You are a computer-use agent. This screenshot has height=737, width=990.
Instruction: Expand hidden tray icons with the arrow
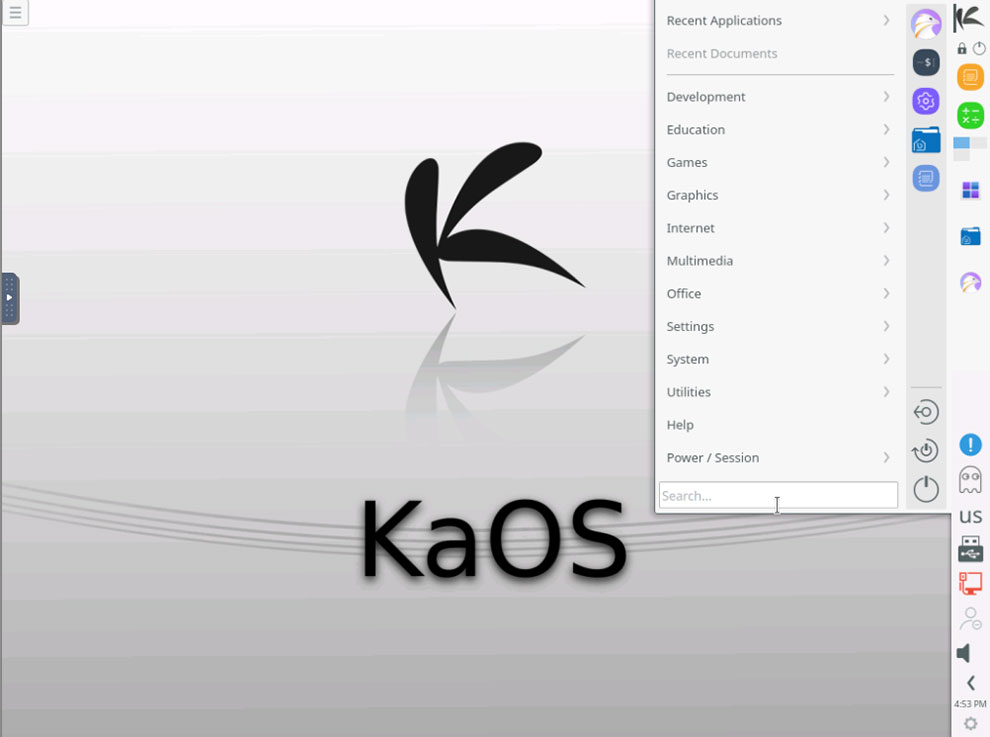pos(970,683)
